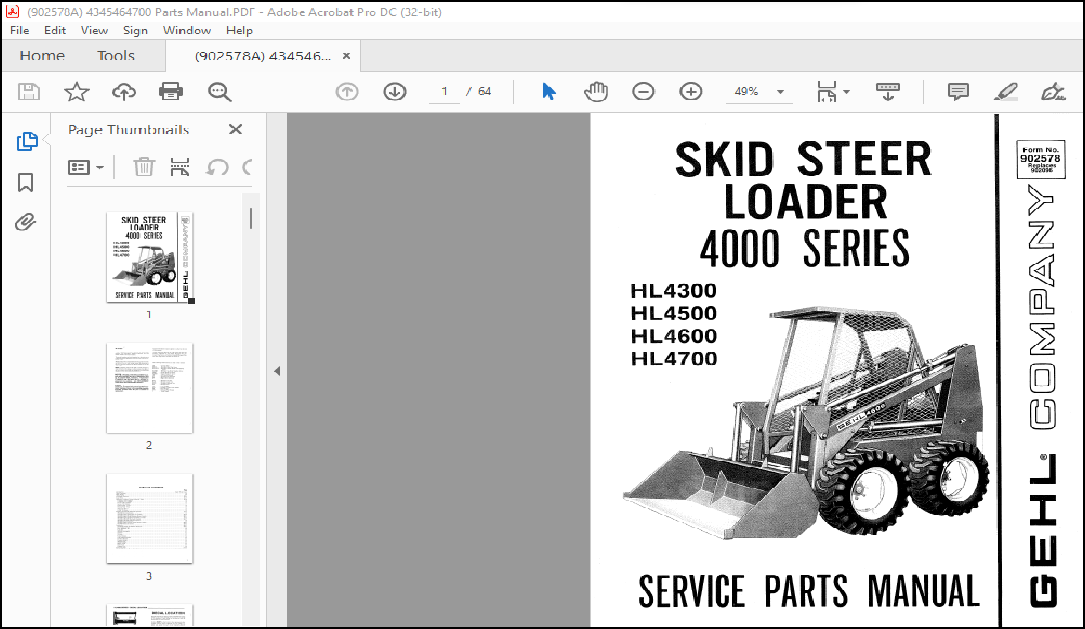Screen dimensions: 1085x629
Task: Click the 4000 SERIES heading text
Action: (804, 248)
